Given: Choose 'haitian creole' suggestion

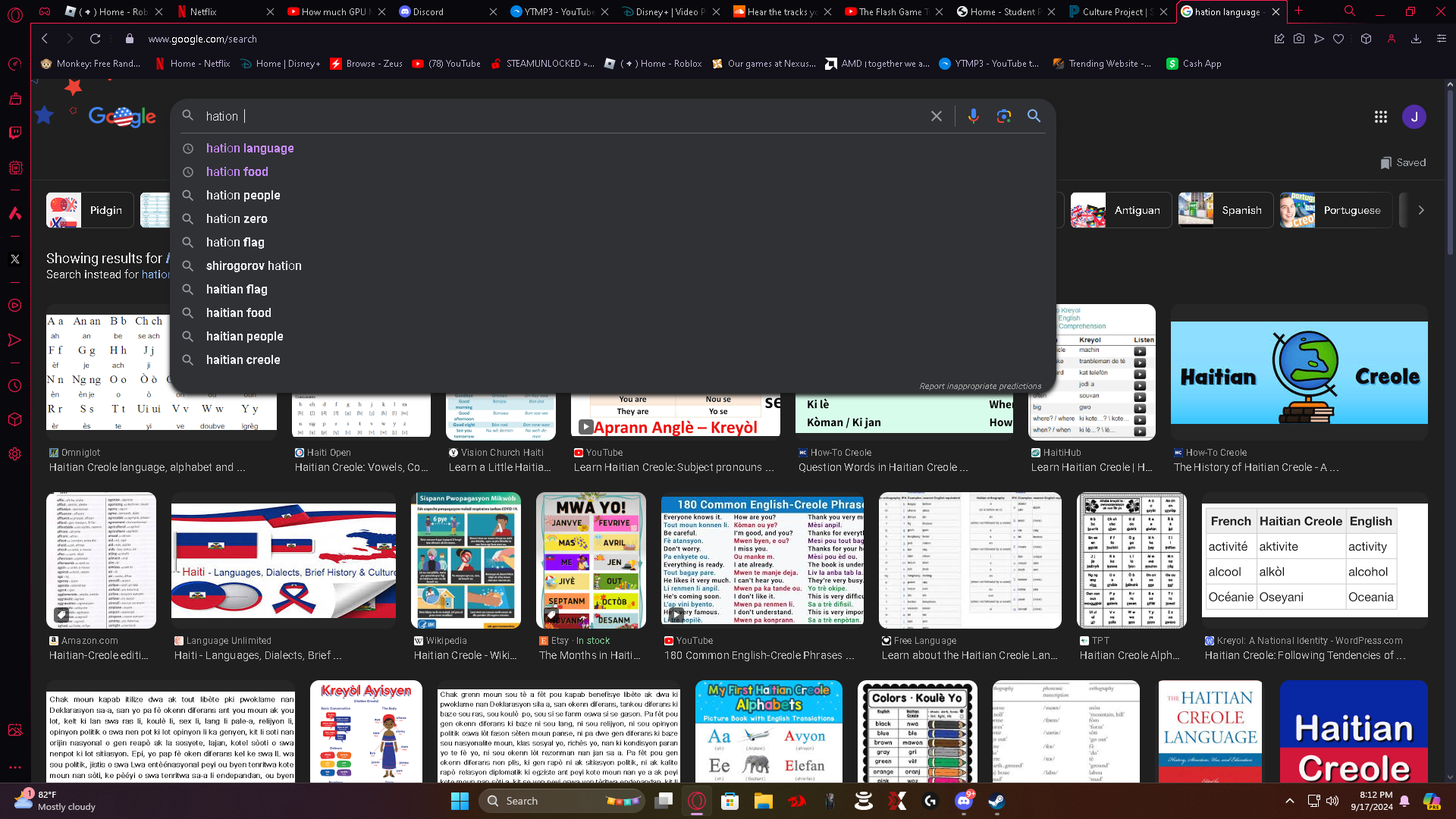Looking at the screenshot, I should (x=243, y=360).
